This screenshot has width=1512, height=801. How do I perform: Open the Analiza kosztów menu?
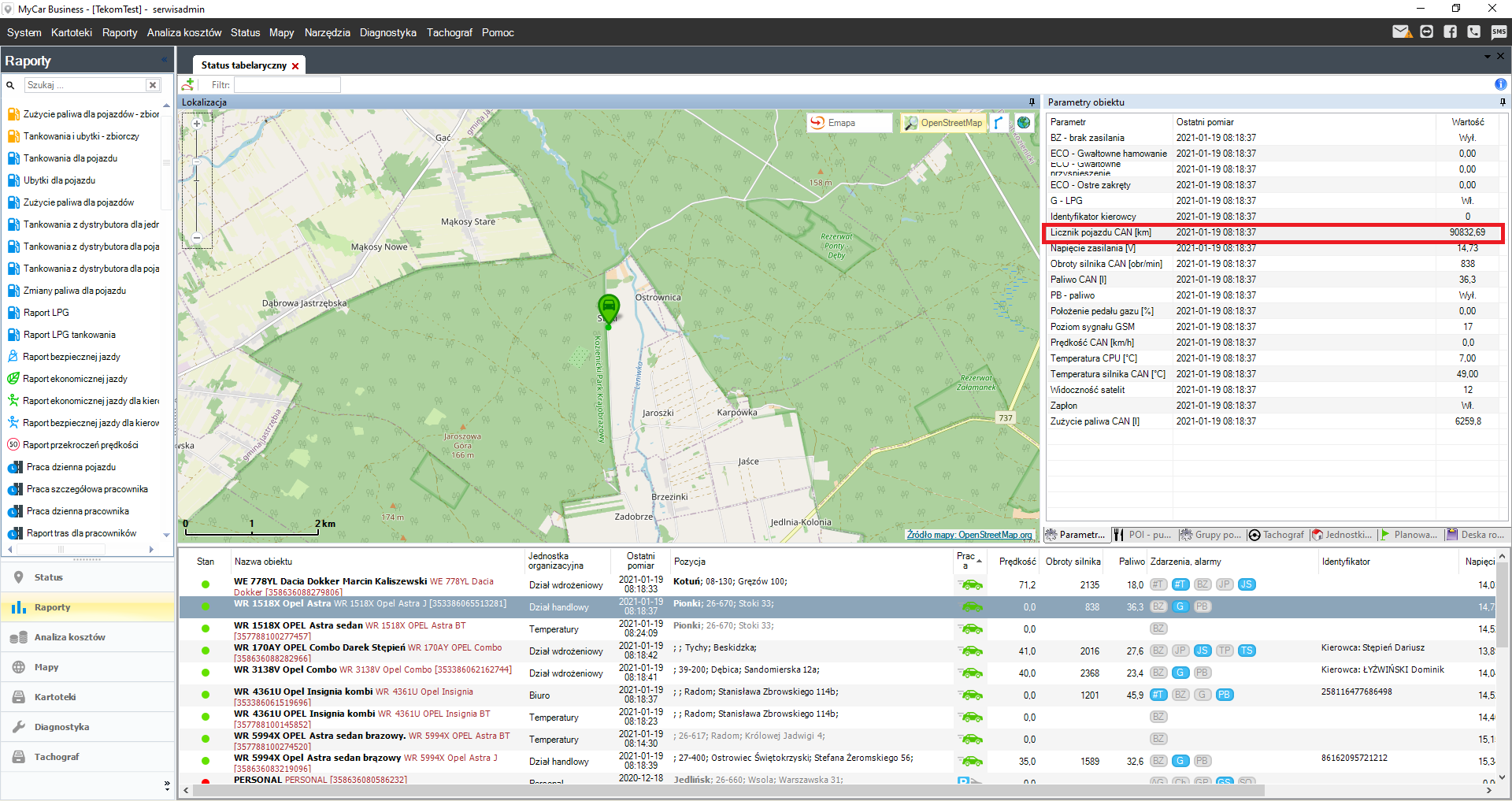[183, 32]
